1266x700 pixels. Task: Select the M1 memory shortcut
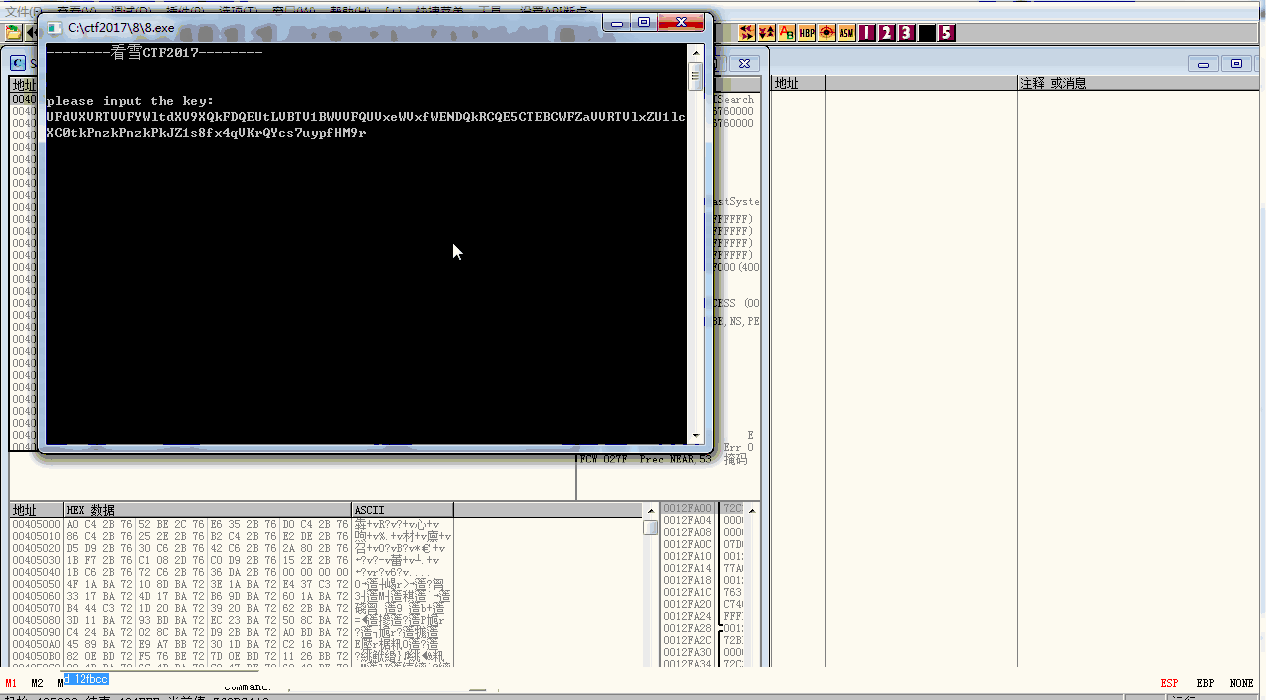coord(11,683)
